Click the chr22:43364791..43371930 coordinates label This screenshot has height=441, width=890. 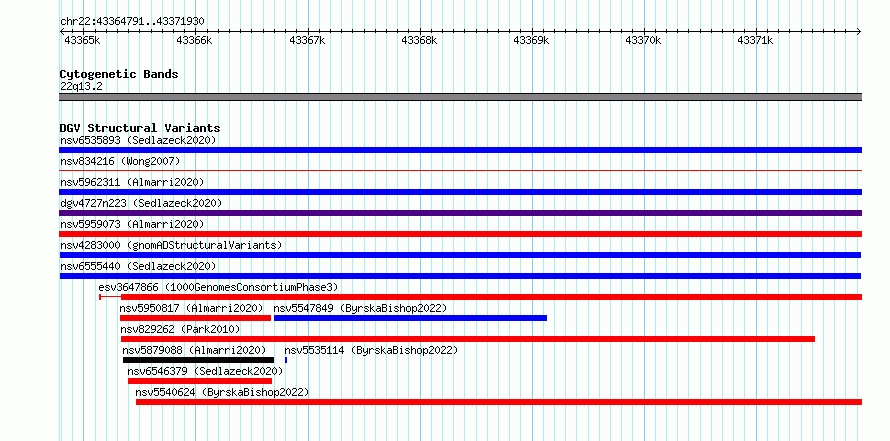[132, 21]
